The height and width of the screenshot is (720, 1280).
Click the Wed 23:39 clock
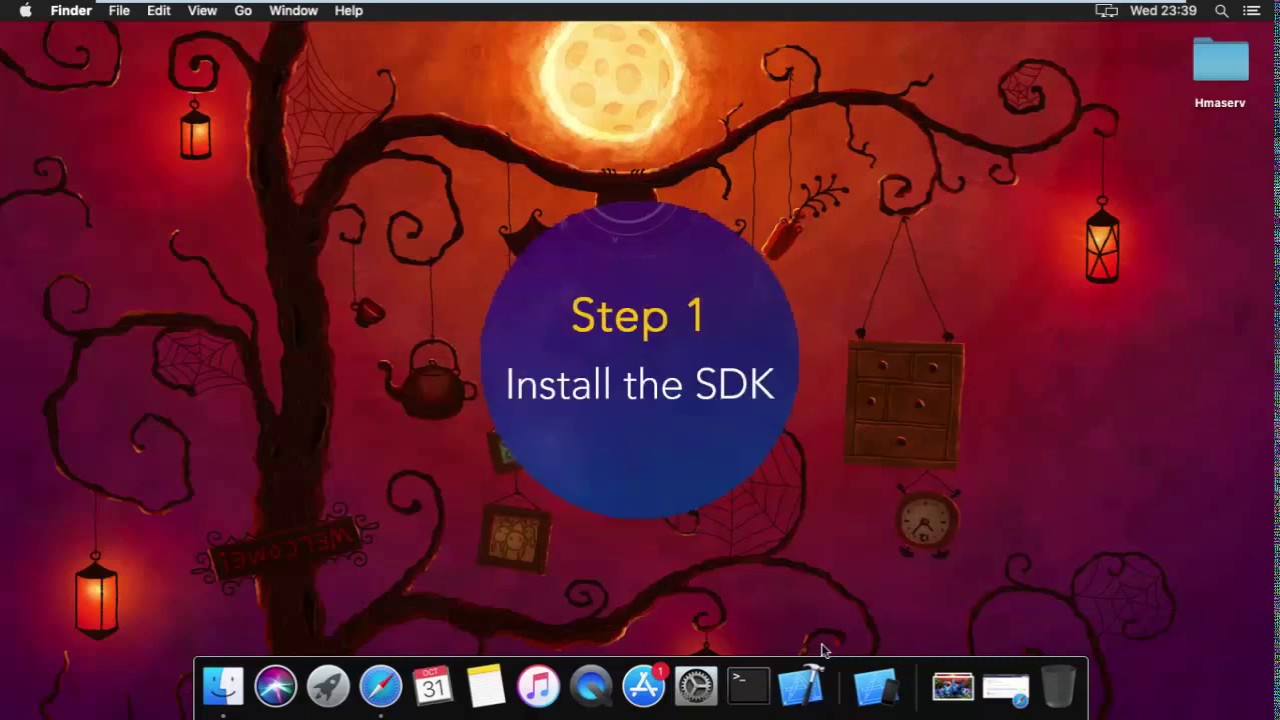coord(1163,10)
